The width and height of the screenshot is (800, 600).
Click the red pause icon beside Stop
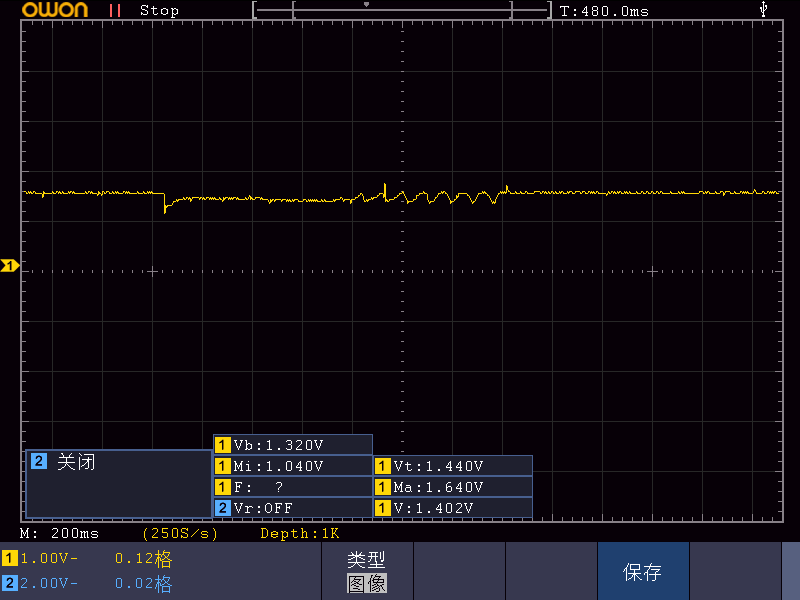(x=115, y=11)
